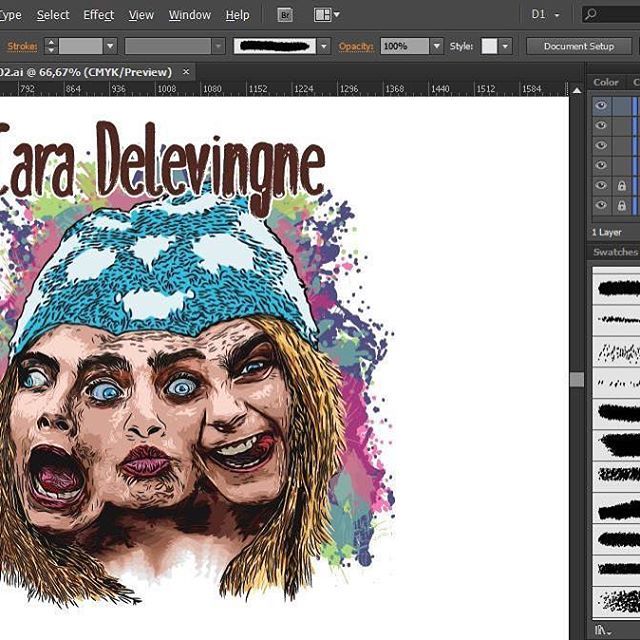Viewport: 640px width, 640px height.
Task: Unlock the fifth layer row lock
Action: click(x=622, y=185)
